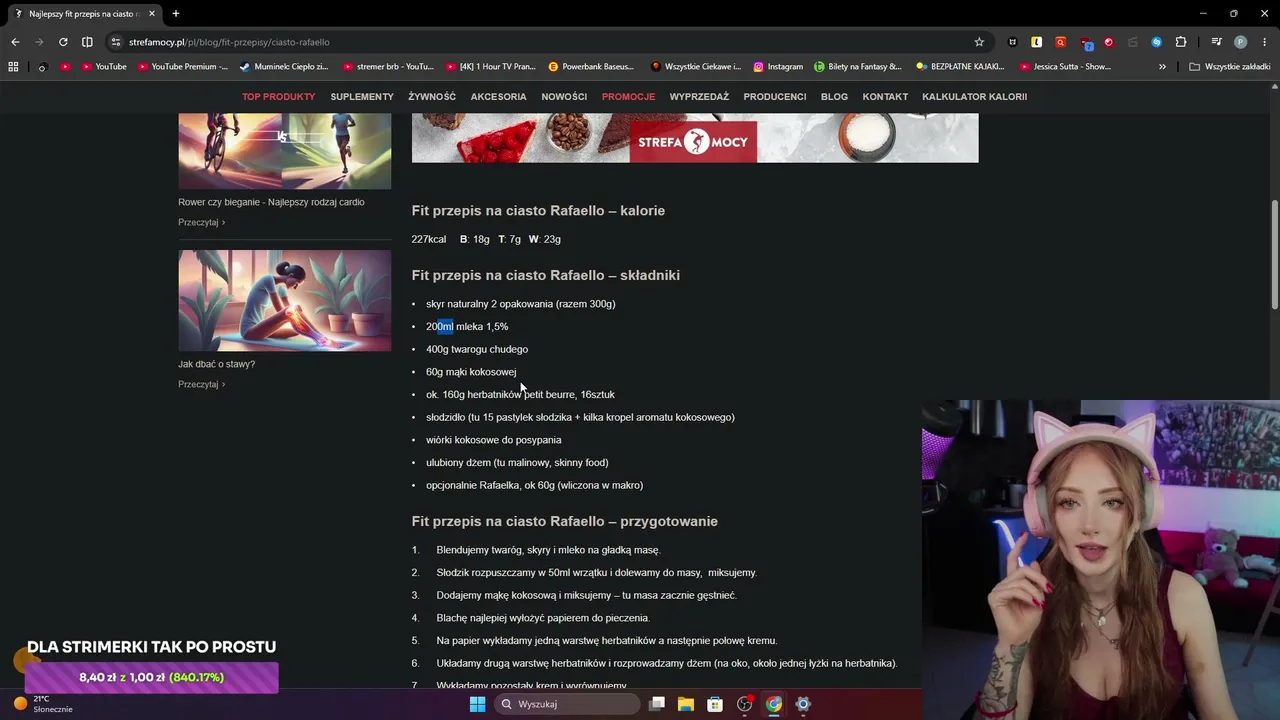Open Powerbank Baseus bookmark
The width and height of the screenshot is (1280, 720).
point(591,67)
